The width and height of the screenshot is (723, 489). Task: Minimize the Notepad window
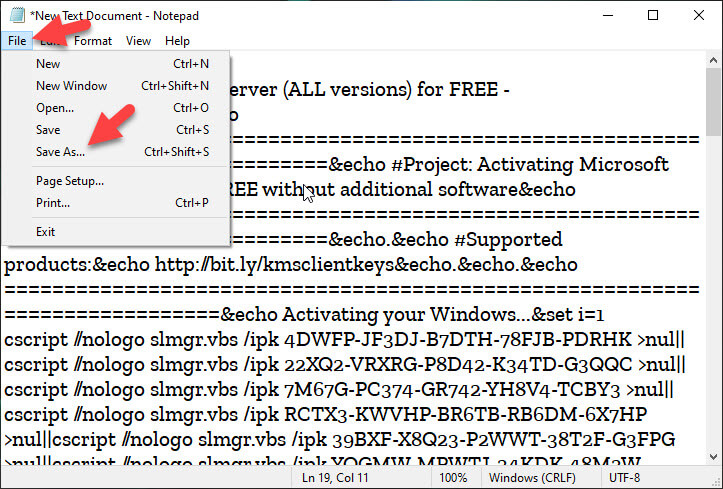(607, 15)
